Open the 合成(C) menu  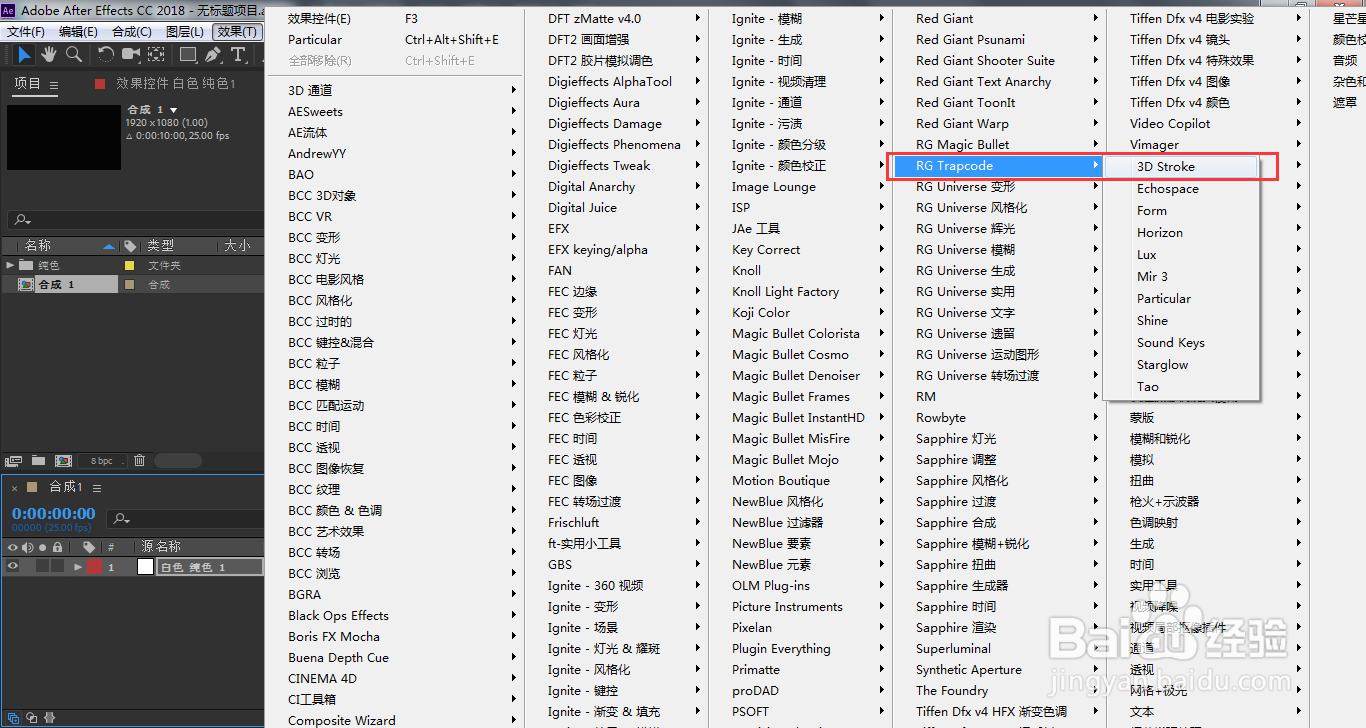tap(132, 32)
